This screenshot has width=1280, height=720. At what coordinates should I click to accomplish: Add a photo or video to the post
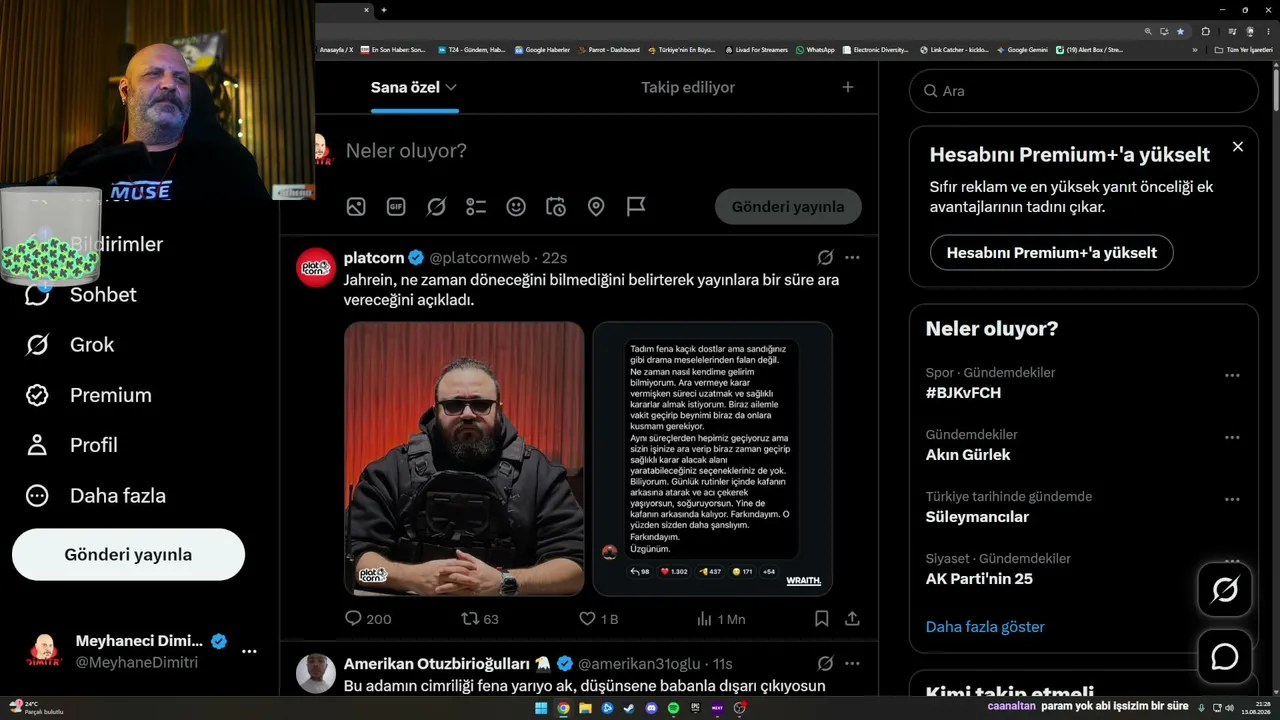pyautogui.click(x=356, y=207)
